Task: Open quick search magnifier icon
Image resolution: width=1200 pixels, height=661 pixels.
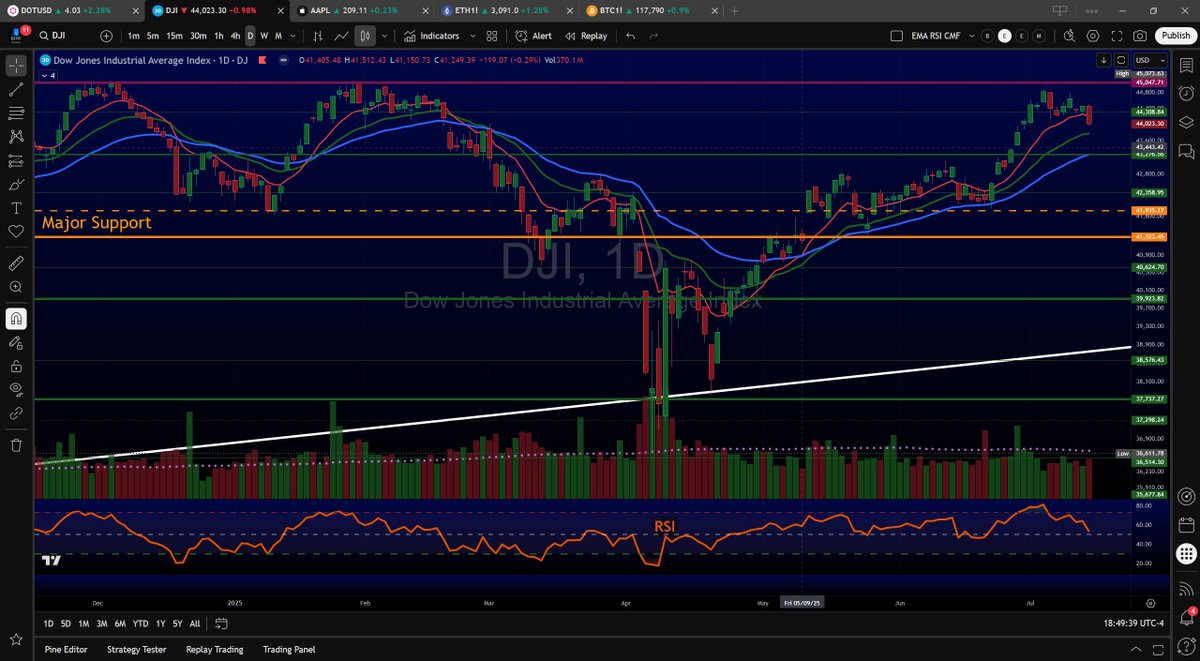Action: point(1069,36)
